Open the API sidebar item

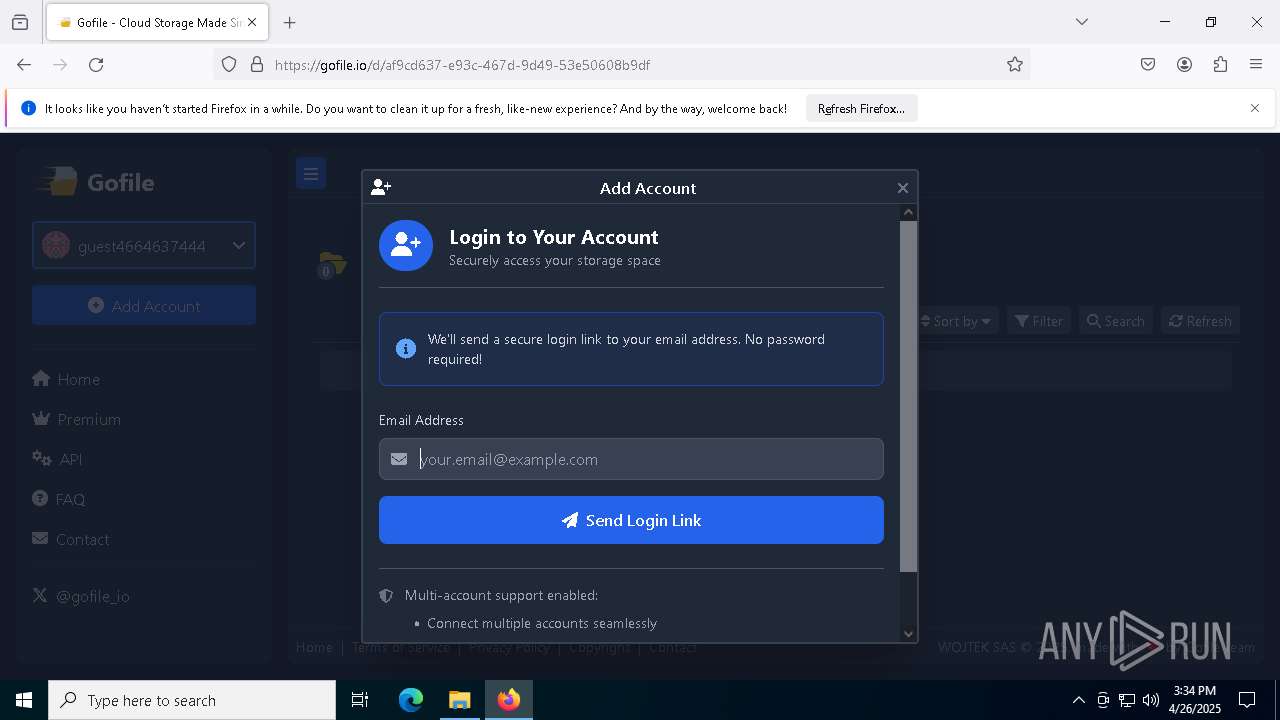tap(57, 459)
